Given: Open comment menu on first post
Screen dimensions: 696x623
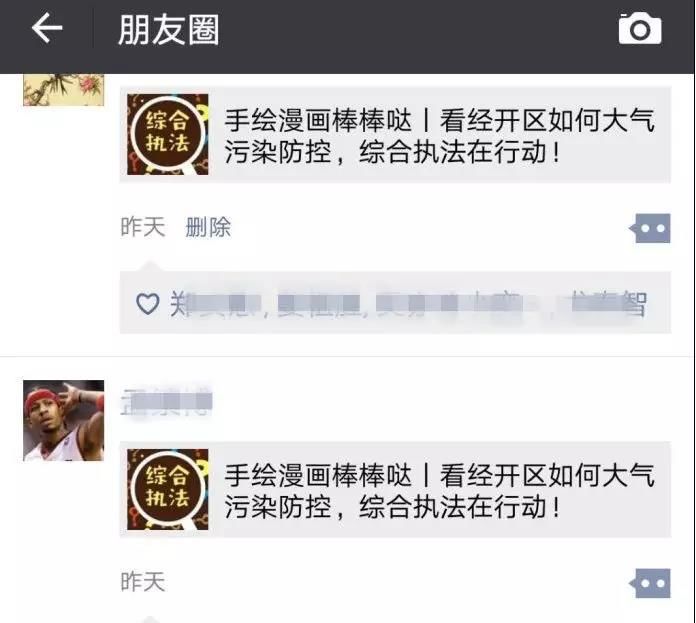Looking at the screenshot, I should tap(650, 228).
